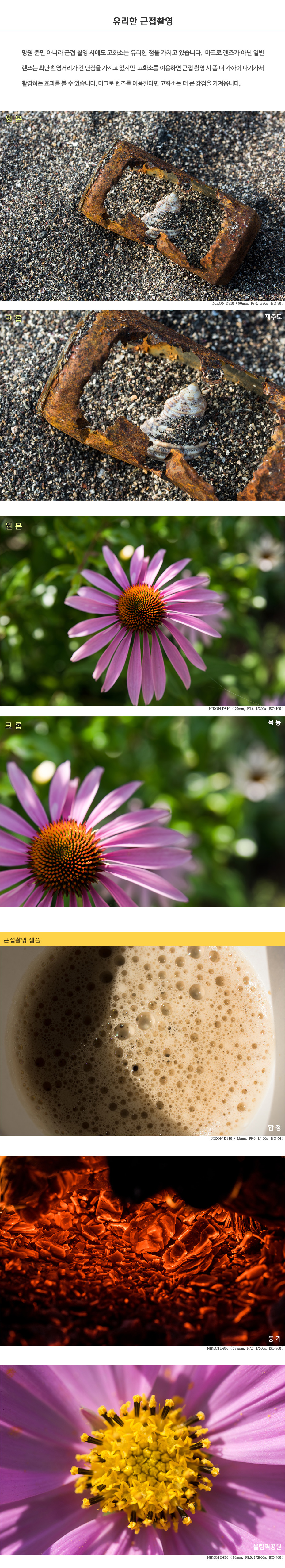Open the cosmos flower yellow center photo

pos(142,1460)
